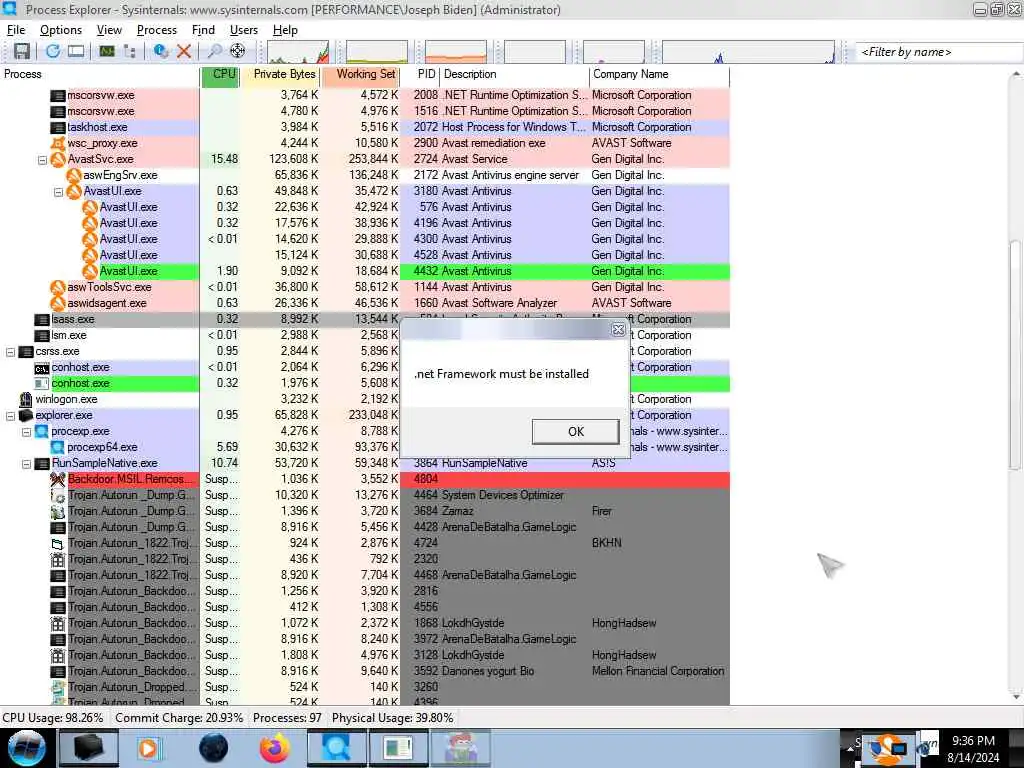Select the green conhost.exe row
1024x768 pixels.
click(x=364, y=383)
